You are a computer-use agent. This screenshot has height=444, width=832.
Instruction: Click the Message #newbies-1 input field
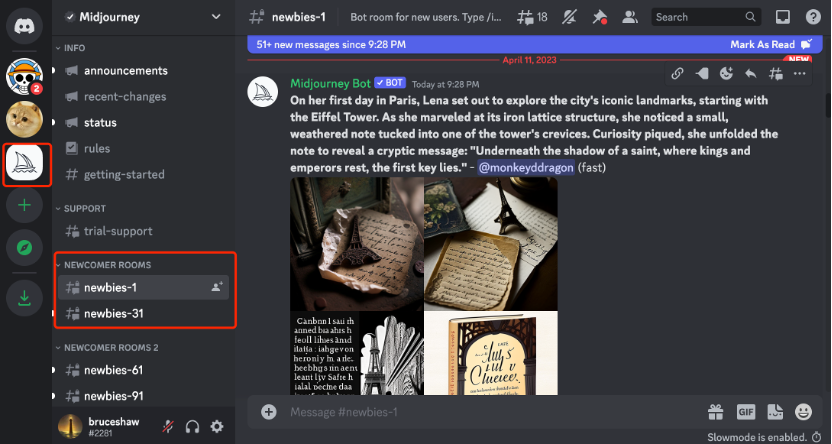493,412
